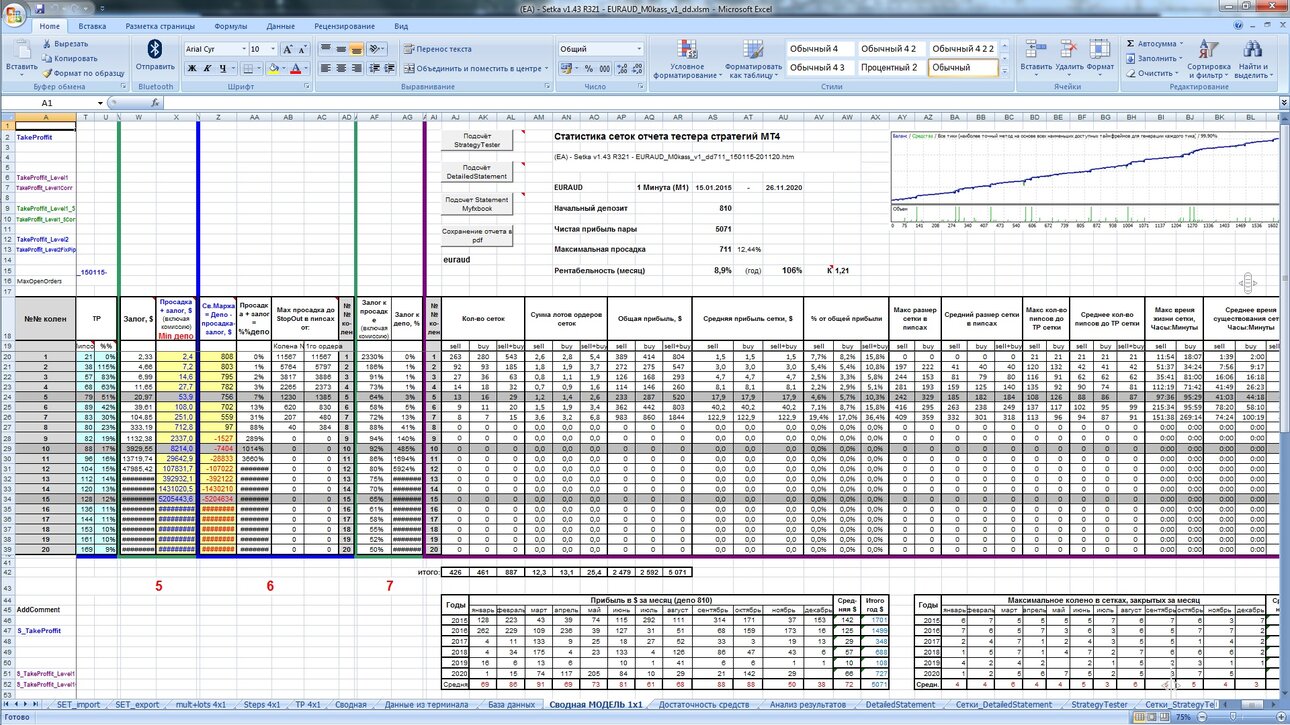Expand the Name Box dropdown arrow
Screen dimensions: 1290x725
(99, 103)
